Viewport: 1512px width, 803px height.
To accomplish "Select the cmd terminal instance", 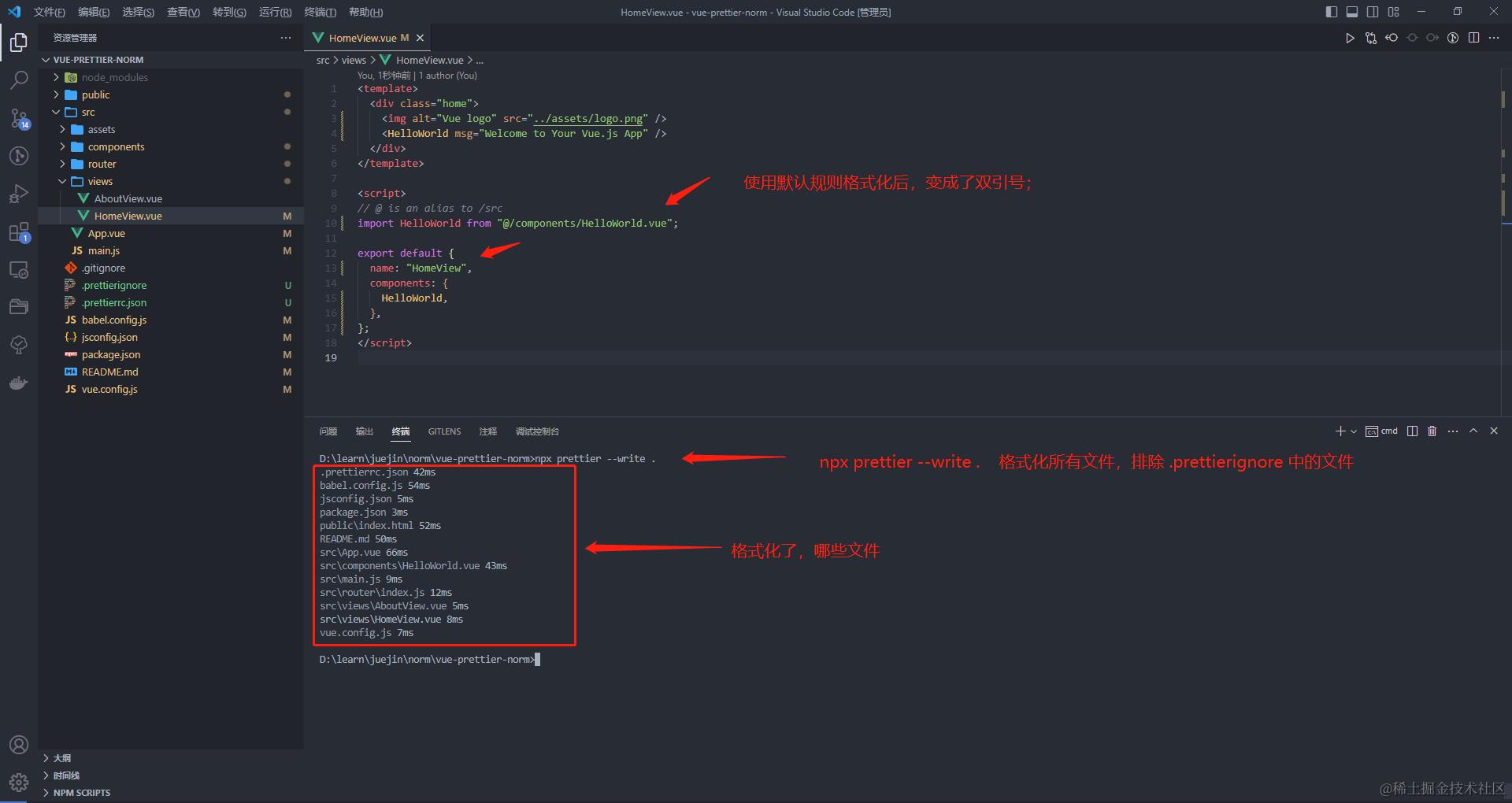I will (1382, 431).
